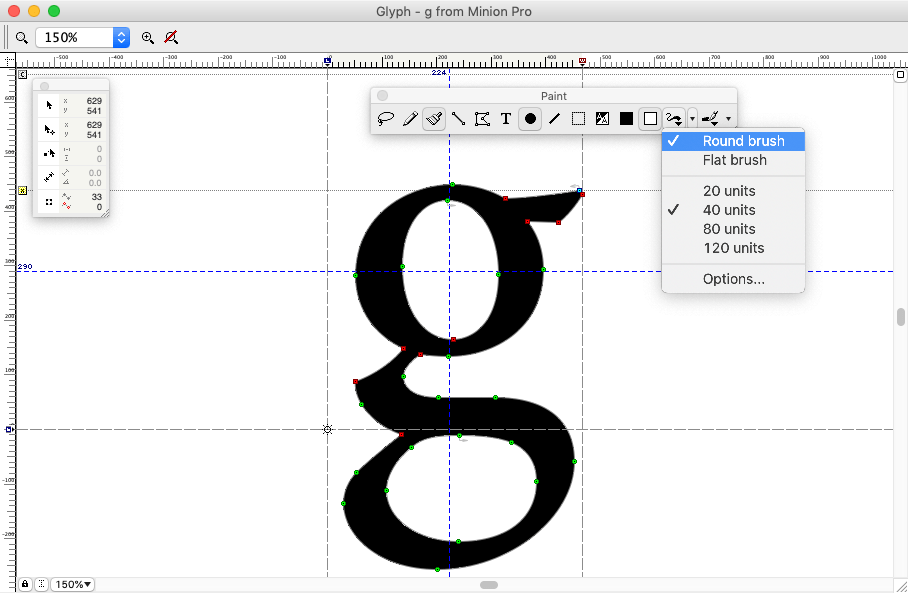This screenshot has width=908, height=593.
Task: Select the Polygon tool
Action: [482, 119]
